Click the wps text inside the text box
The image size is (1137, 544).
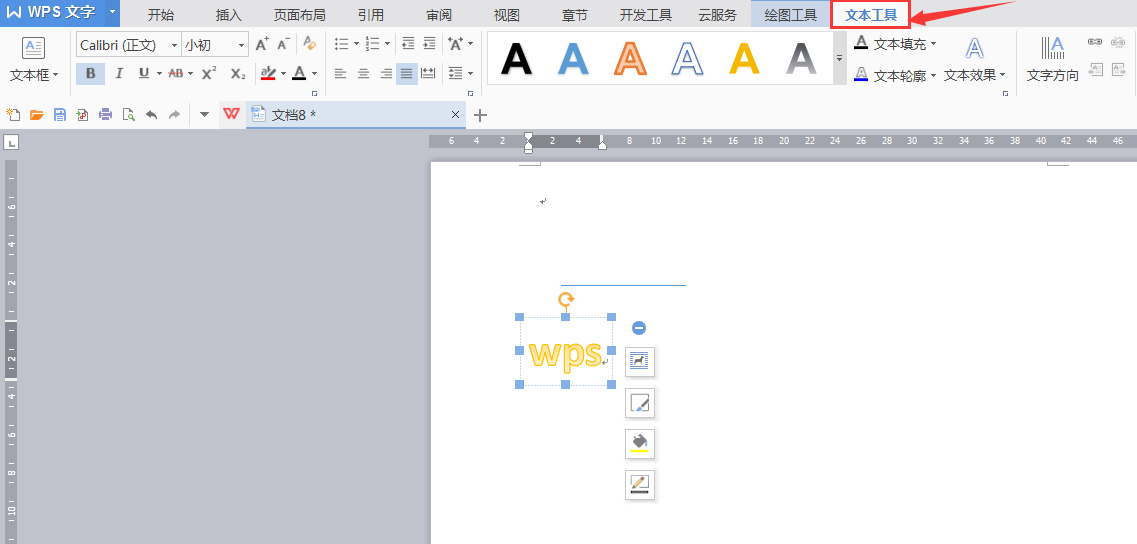click(x=565, y=354)
